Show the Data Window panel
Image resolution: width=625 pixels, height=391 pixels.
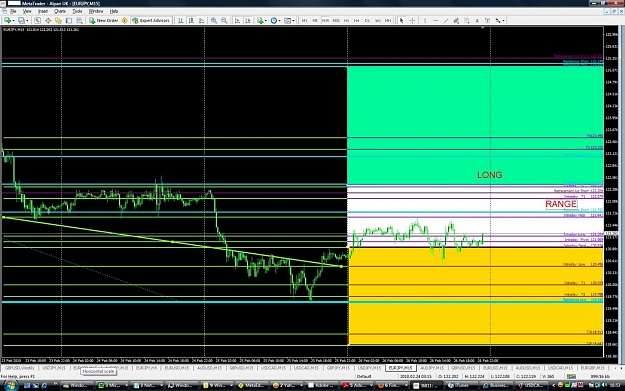point(48,20)
